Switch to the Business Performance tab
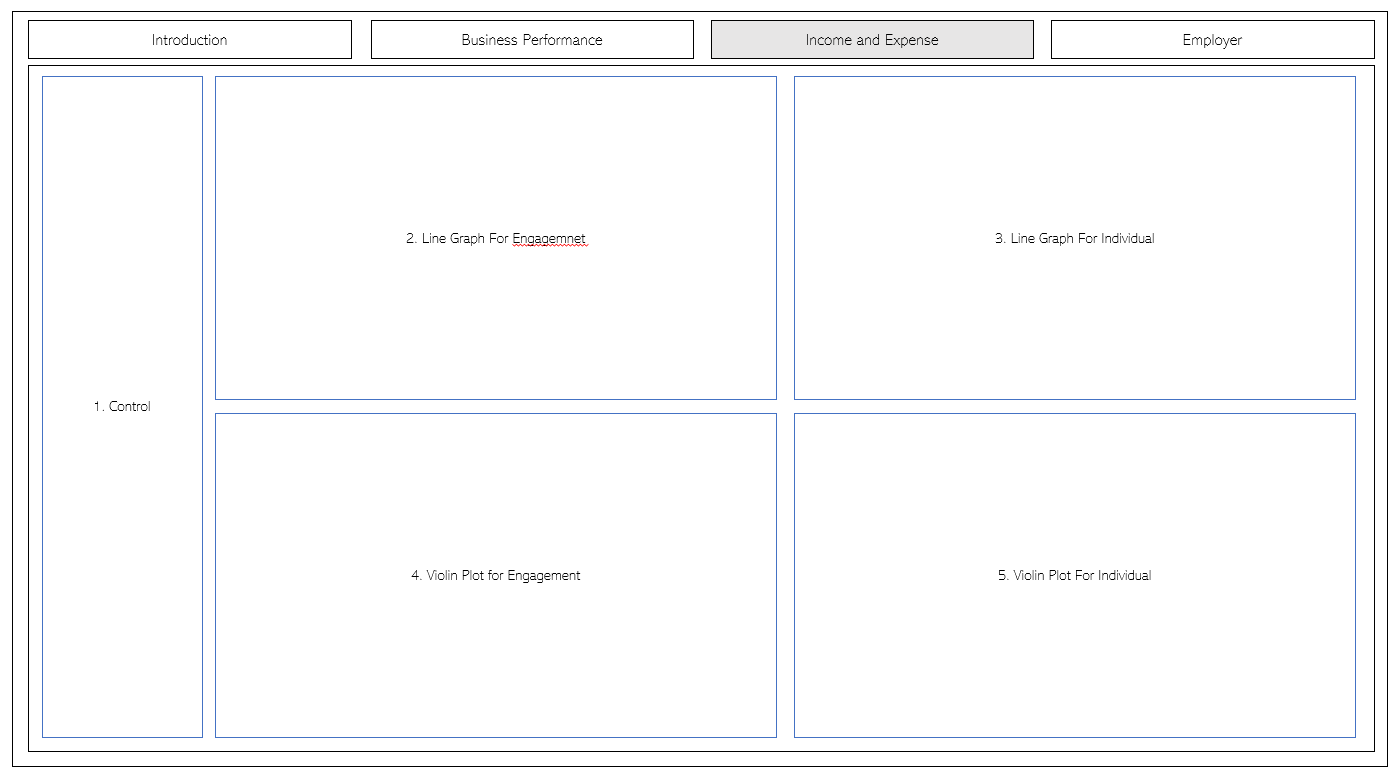The image size is (1399, 778). pyautogui.click(x=532, y=40)
